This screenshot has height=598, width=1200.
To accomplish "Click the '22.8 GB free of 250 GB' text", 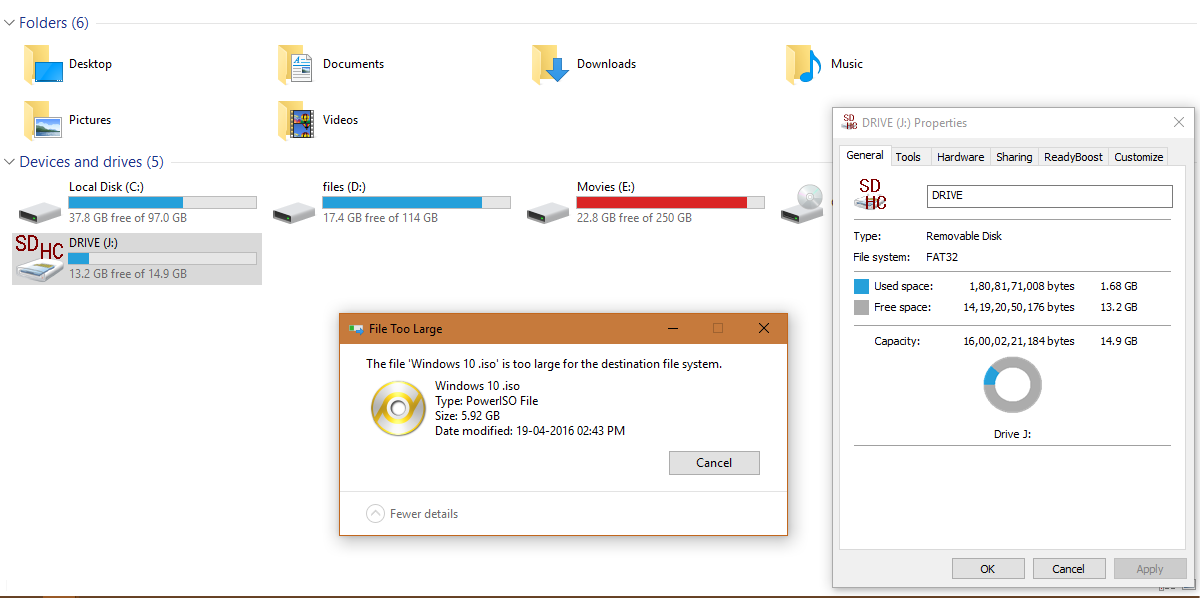I will coord(634,218).
